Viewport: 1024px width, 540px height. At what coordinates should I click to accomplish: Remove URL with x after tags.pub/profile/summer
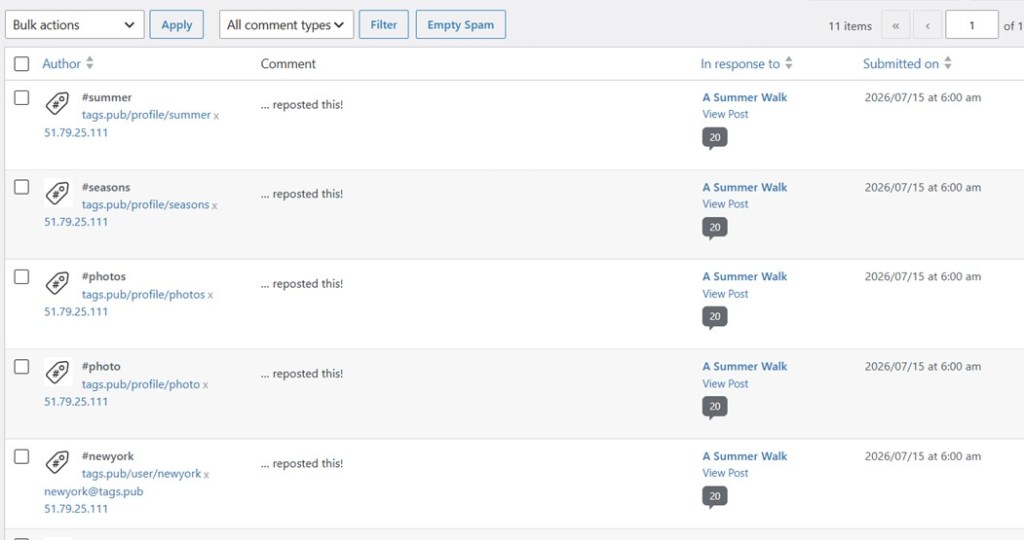[x=216, y=116]
